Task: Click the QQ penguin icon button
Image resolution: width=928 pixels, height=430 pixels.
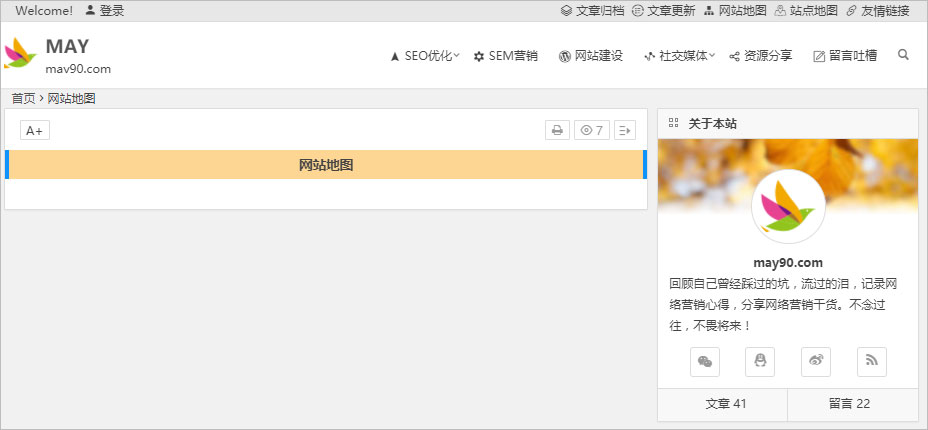Action: coord(760,362)
